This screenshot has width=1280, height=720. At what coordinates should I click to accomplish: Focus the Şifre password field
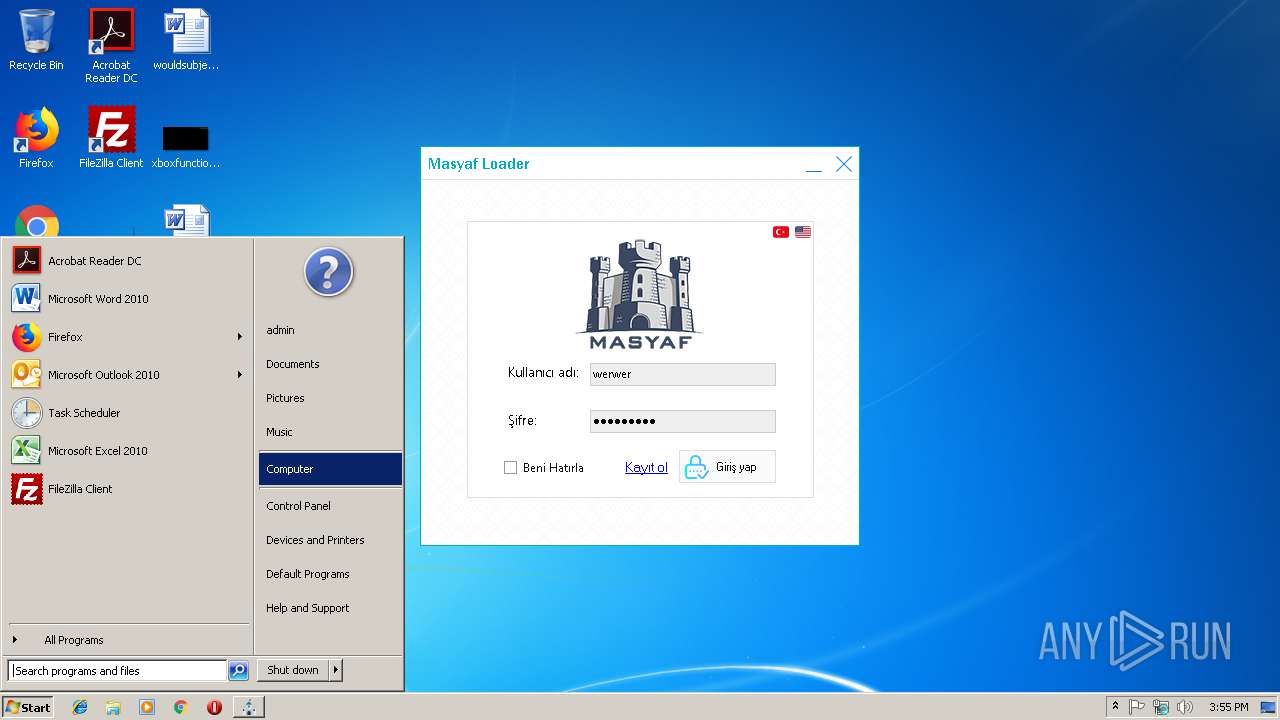click(x=682, y=421)
